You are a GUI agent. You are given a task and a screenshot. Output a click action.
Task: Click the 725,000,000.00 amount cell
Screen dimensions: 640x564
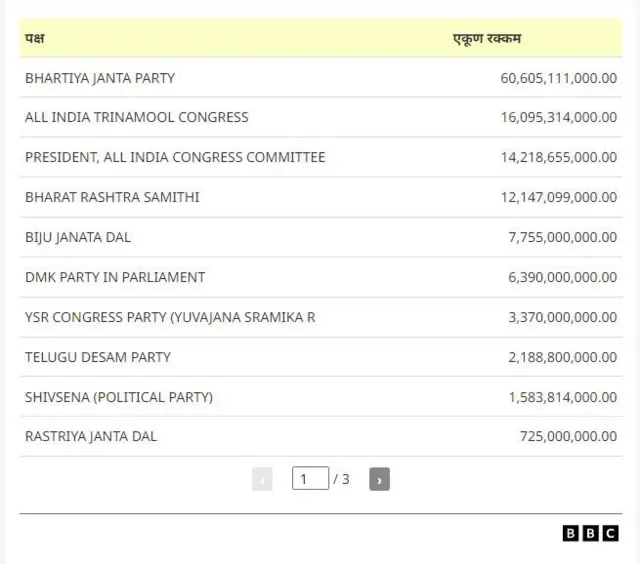568,436
